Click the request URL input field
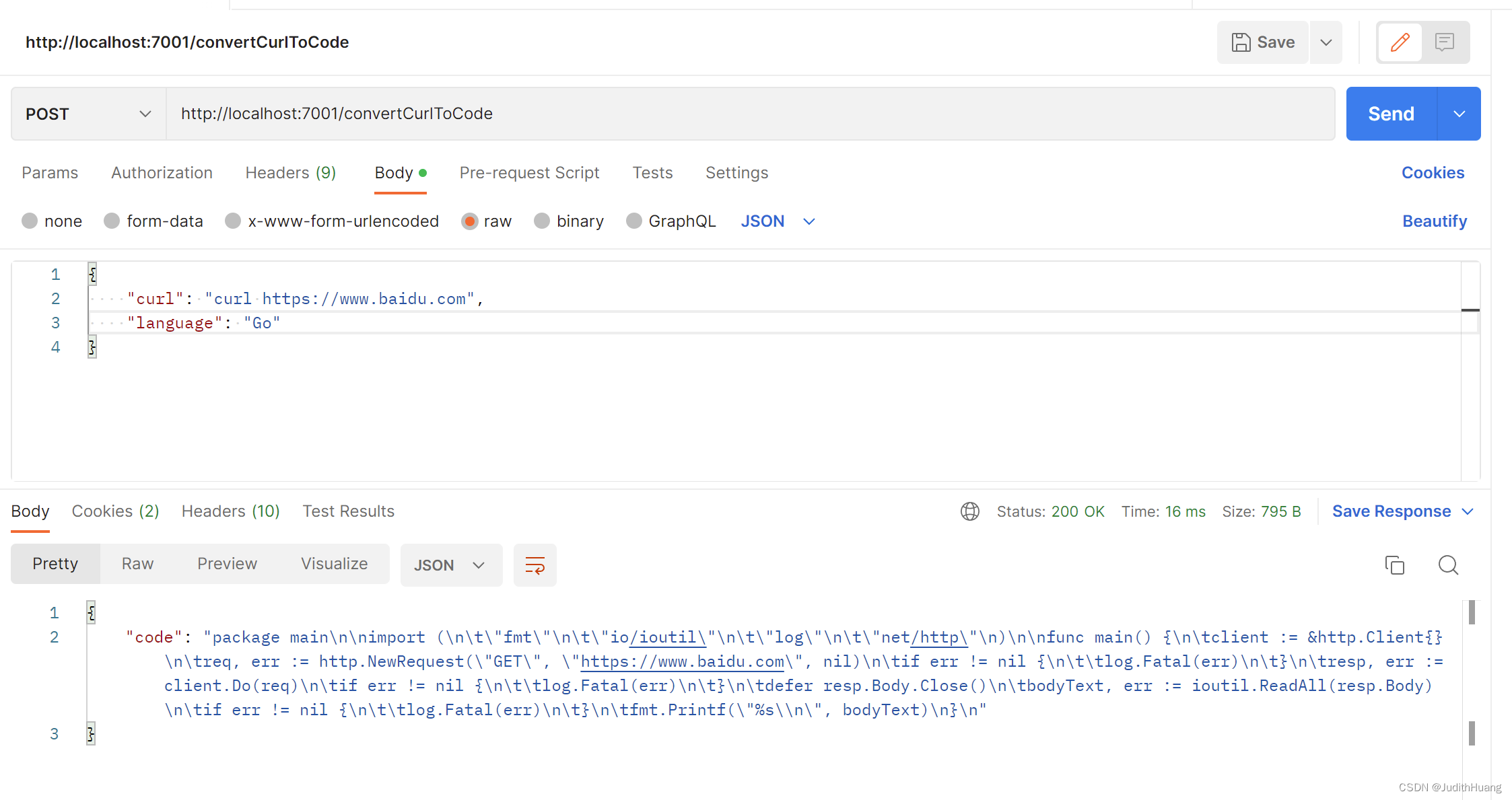 750,114
